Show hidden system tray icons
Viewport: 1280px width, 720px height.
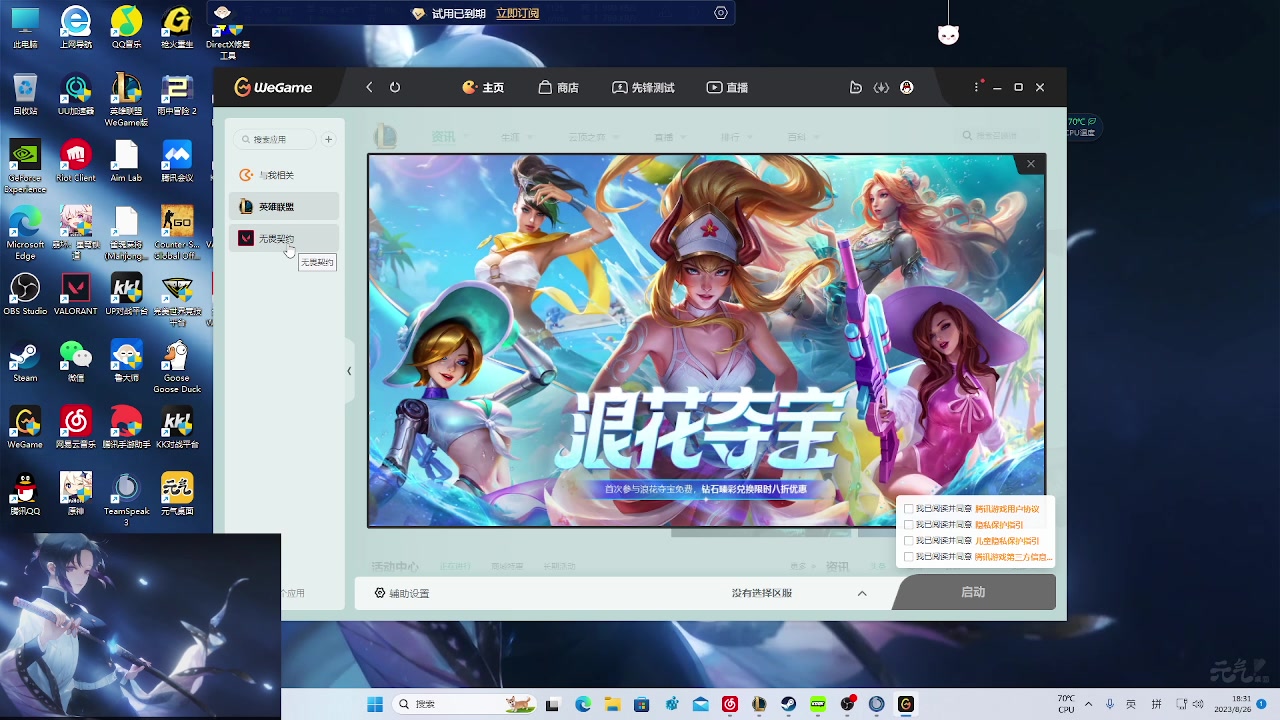[x=1089, y=704]
